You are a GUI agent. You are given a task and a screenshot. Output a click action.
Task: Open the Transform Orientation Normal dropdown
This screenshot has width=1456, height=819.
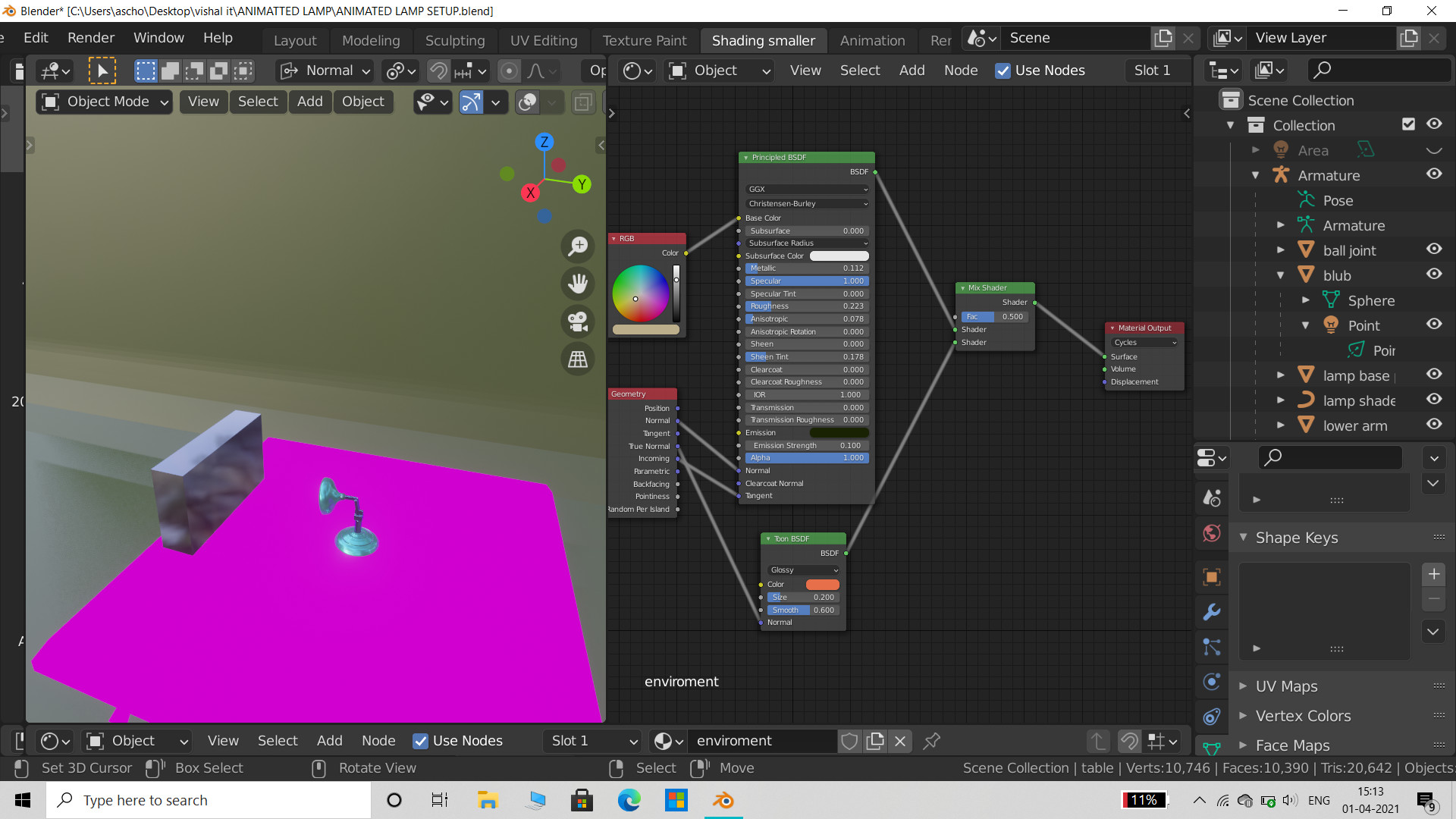(x=324, y=70)
